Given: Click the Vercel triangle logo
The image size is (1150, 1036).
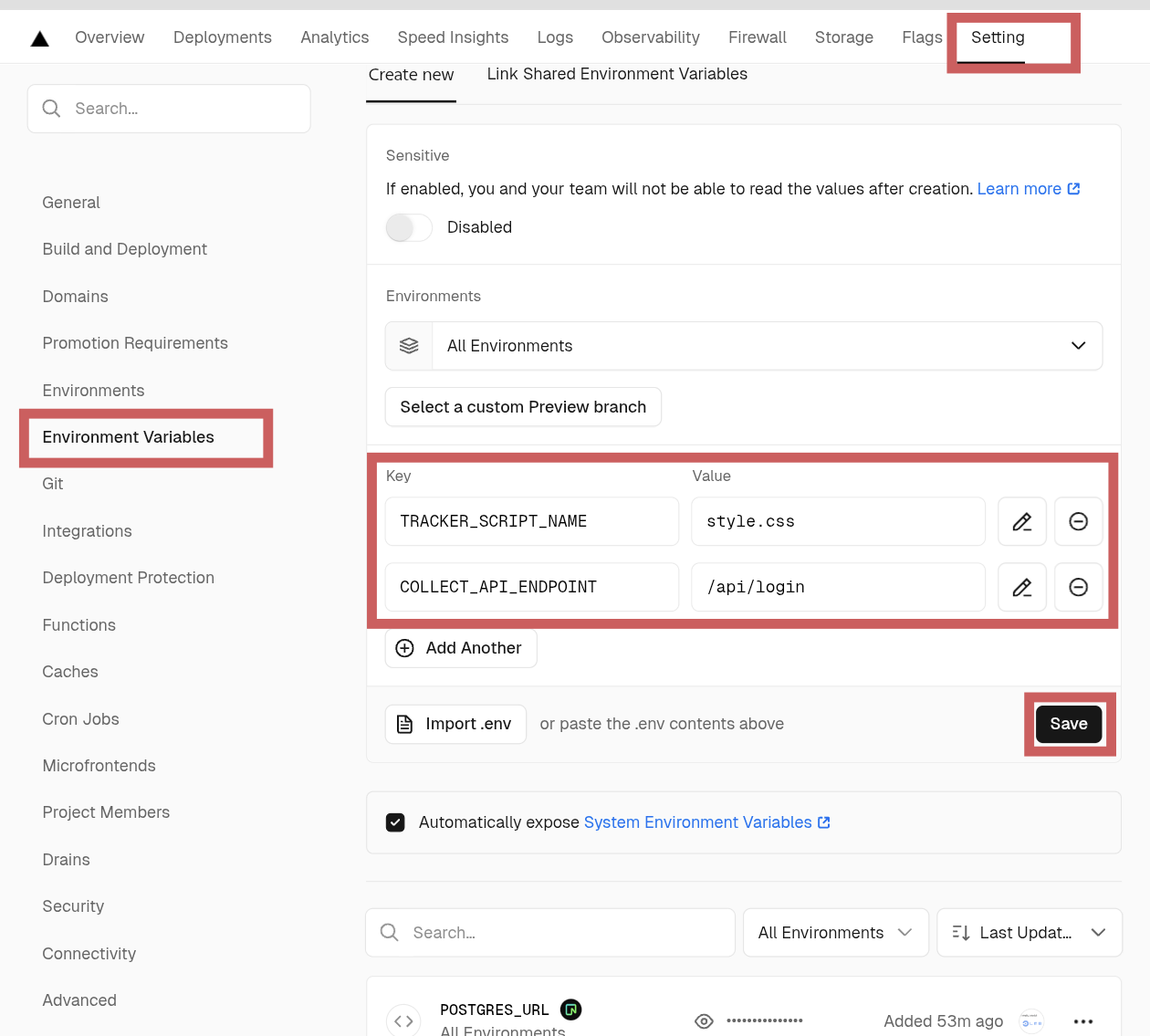Looking at the screenshot, I should pos(40,38).
